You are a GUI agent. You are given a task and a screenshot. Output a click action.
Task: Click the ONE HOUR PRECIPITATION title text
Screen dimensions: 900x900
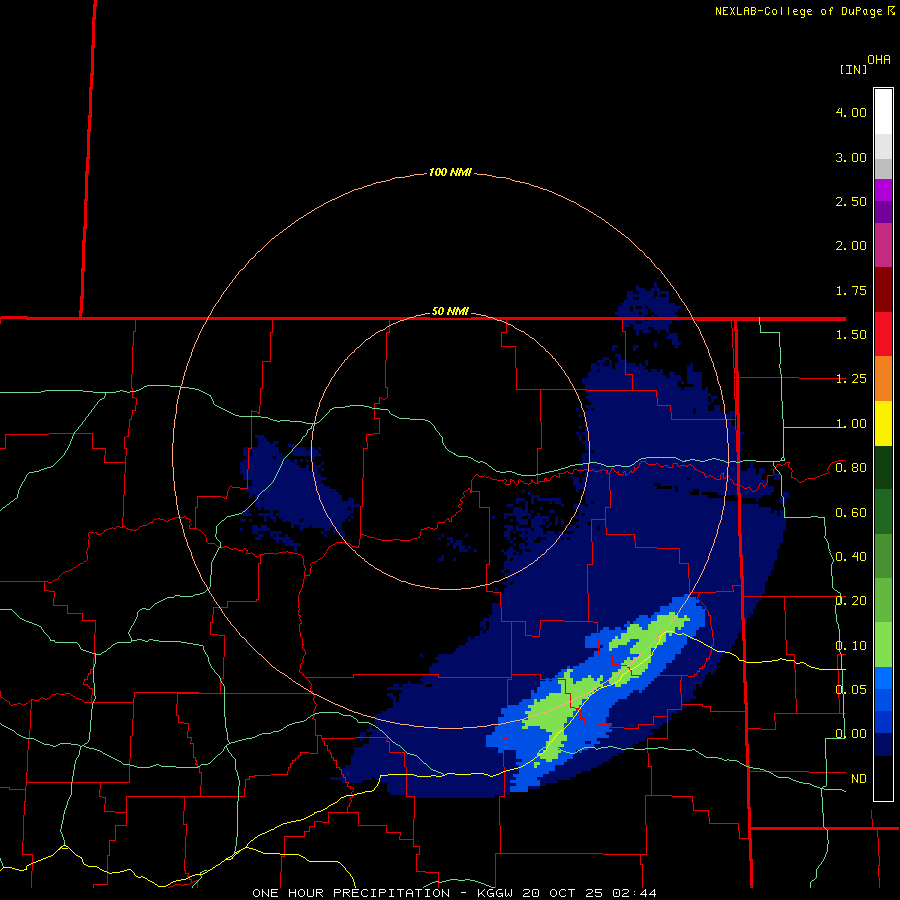(x=351, y=893)
